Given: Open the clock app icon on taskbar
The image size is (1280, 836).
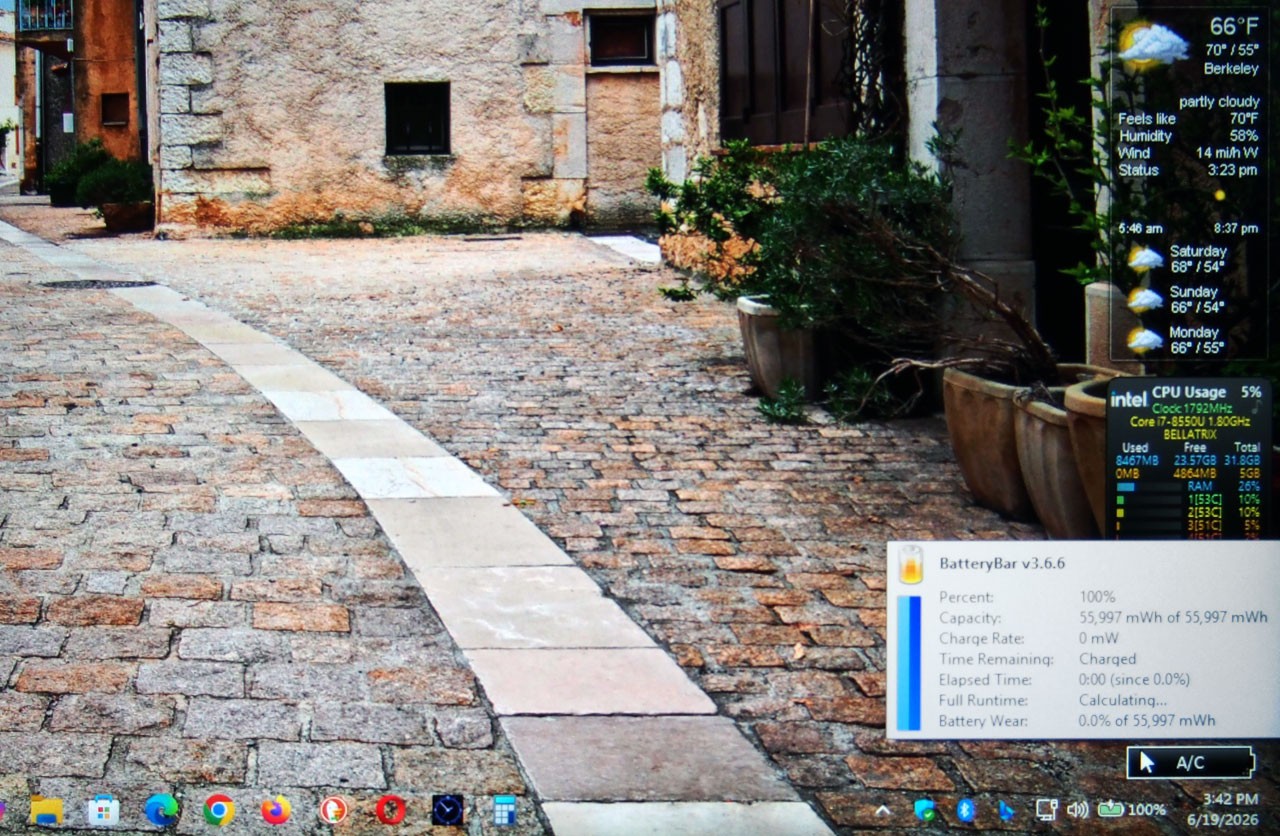Looking at the screenshot, I should point(447,809).
